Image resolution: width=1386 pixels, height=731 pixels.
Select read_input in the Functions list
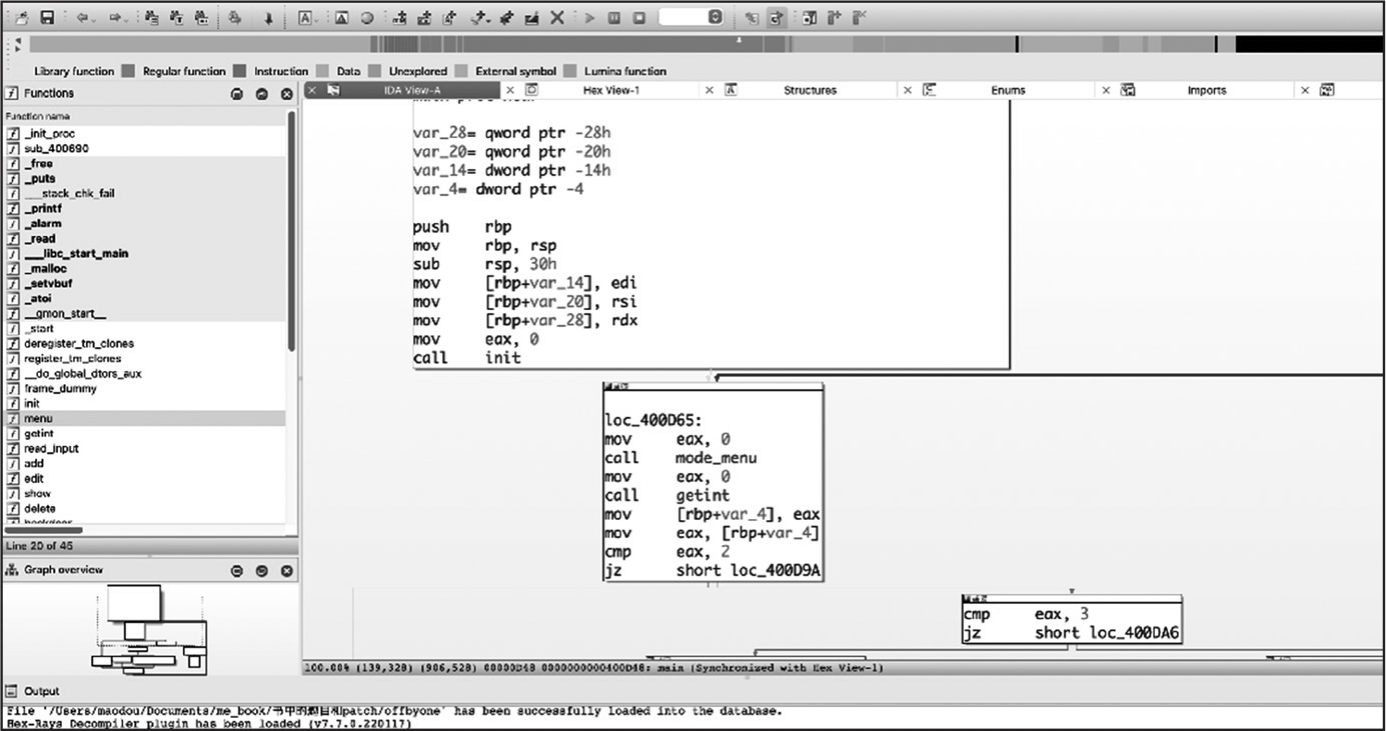(x=51, y=449)
